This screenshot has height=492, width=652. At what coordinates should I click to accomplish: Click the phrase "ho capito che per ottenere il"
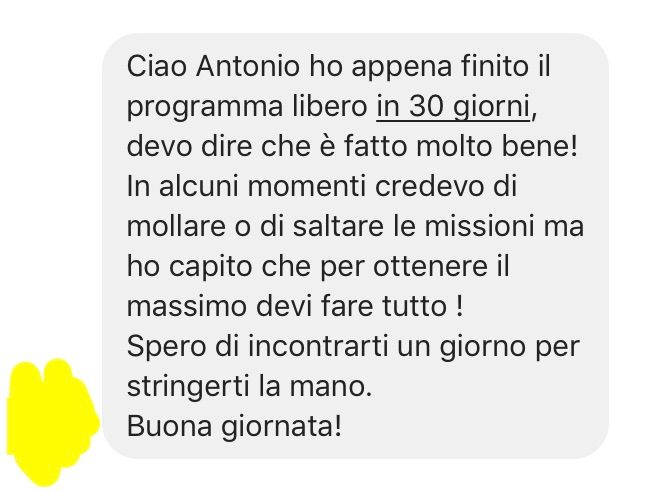(318, 267)
